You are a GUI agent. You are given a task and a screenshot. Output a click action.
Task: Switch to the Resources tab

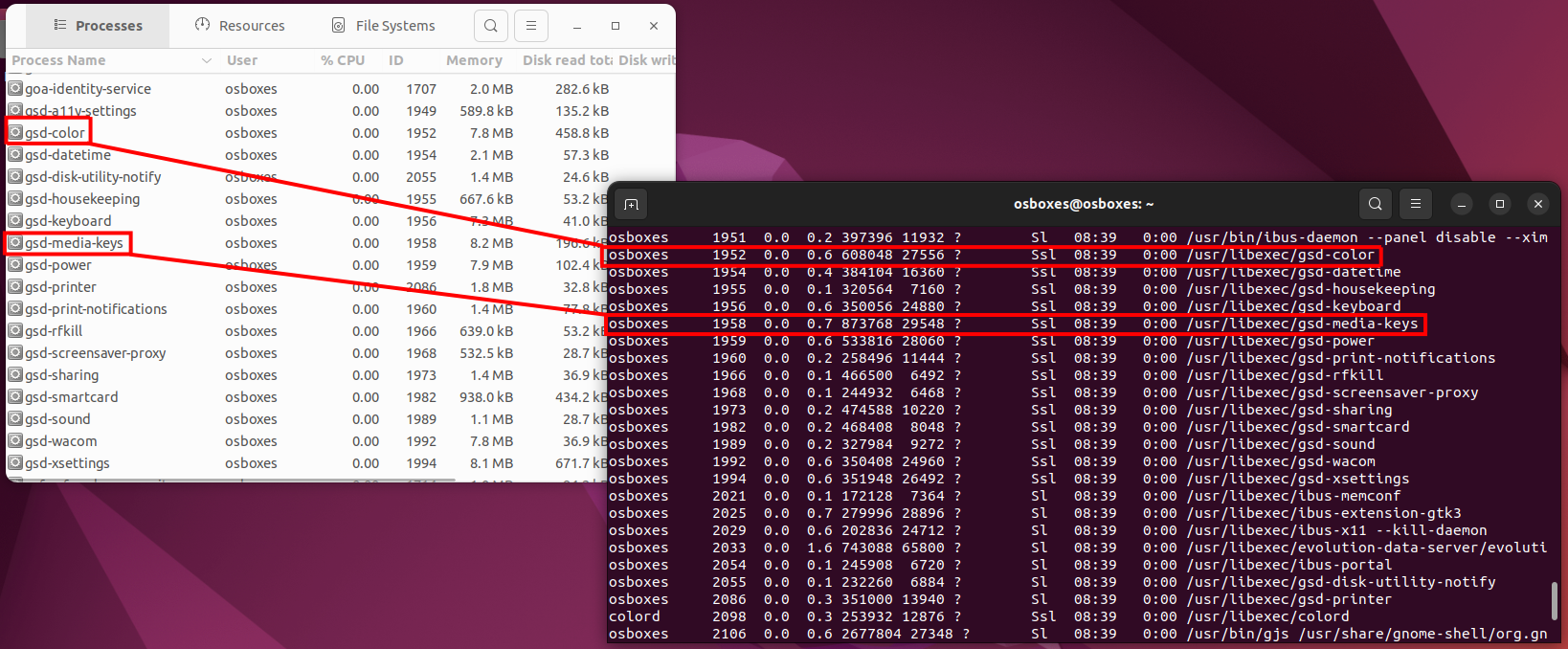coord(240,26)
